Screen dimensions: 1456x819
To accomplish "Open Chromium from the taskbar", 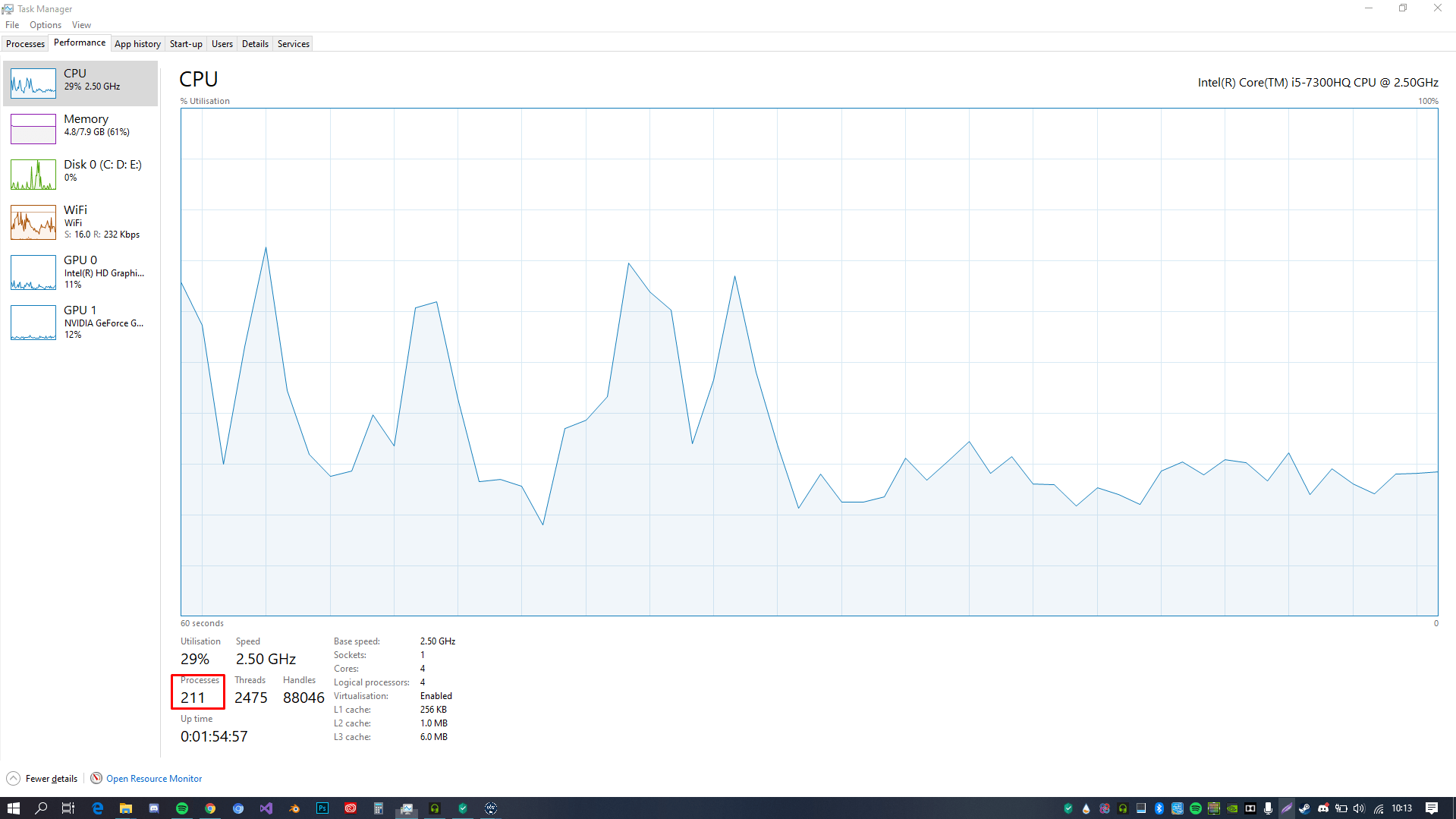I will click(x=238, y=808).
